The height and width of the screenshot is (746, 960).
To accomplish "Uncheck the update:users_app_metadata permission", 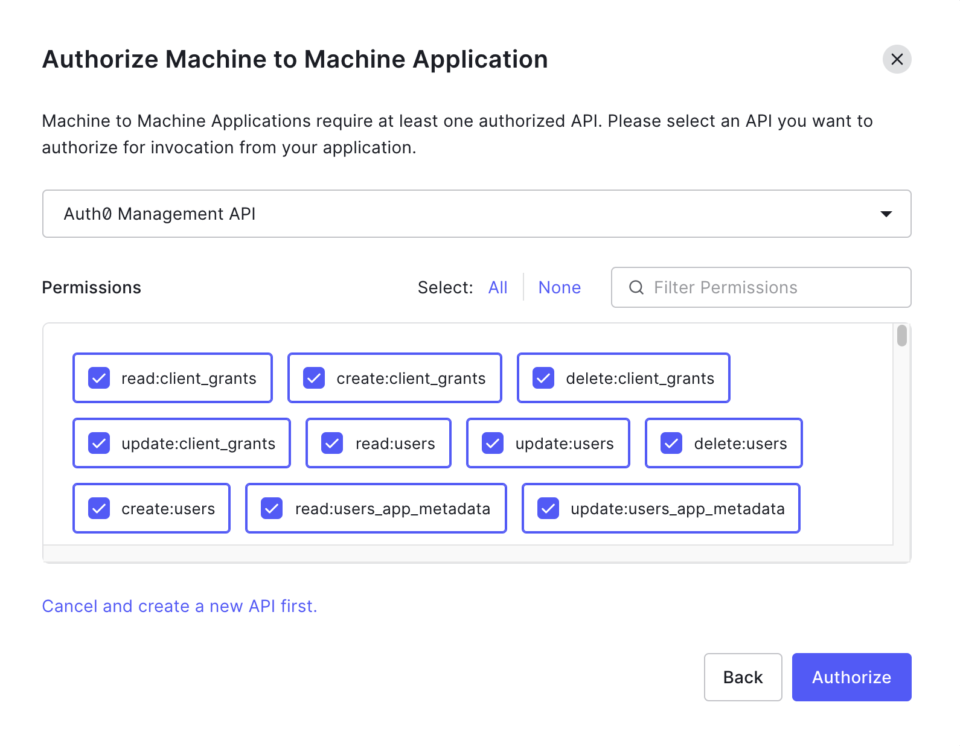I will (x=547, y=508).
